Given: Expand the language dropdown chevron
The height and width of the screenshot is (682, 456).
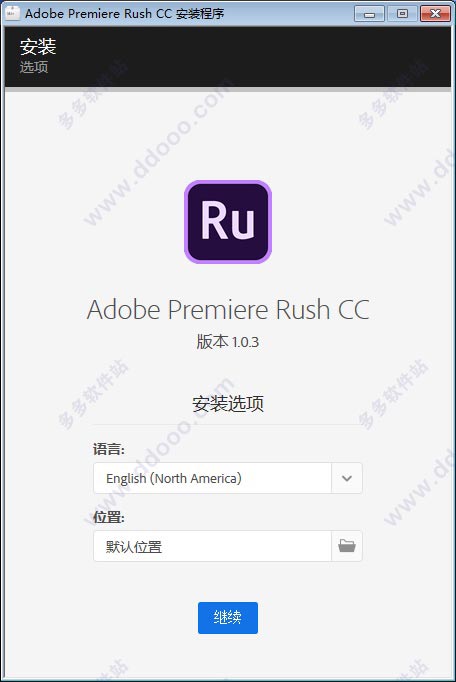Looking at the screenshot, I should click(347, 478).
